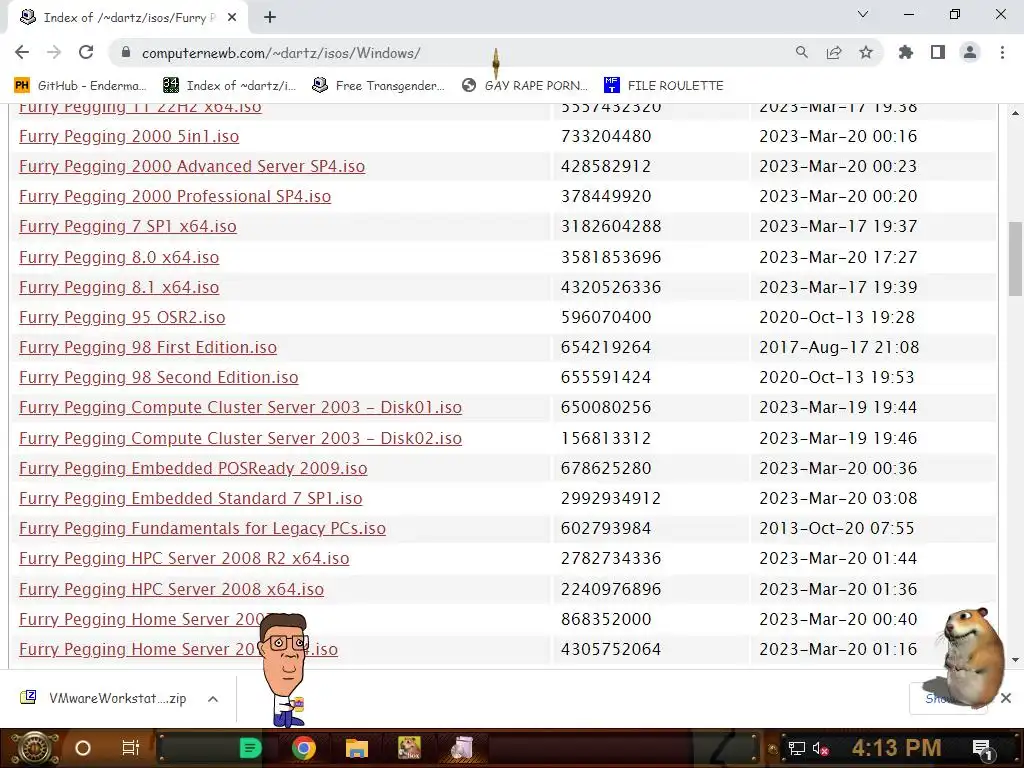
Task: Click the date '2013-Oct-20 07:55'
Action: pos(837,528)
